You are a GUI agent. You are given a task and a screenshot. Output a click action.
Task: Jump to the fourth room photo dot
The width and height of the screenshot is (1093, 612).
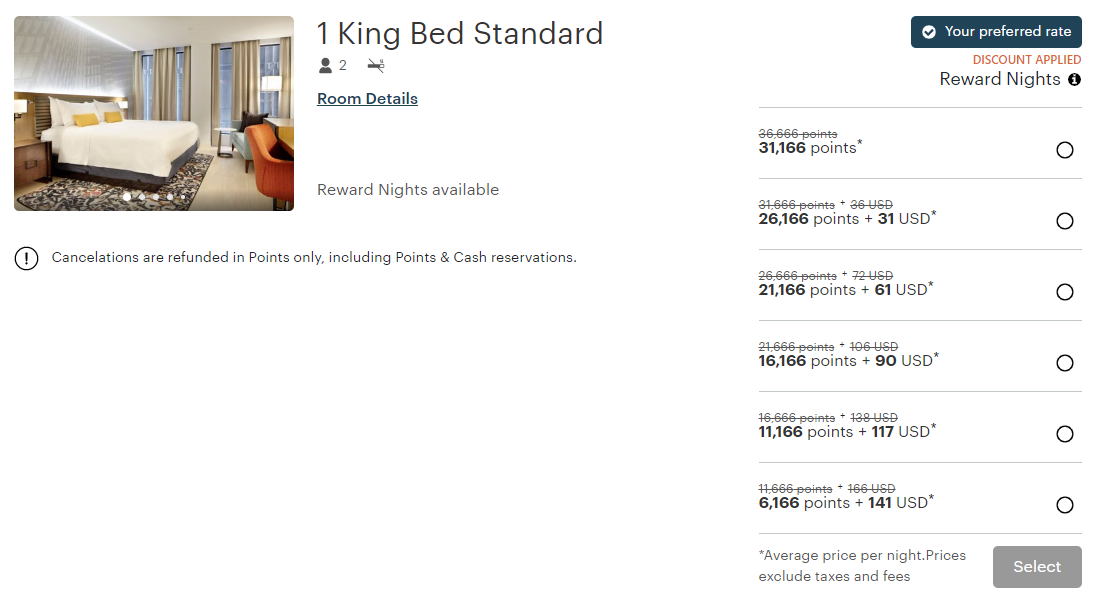170,197
